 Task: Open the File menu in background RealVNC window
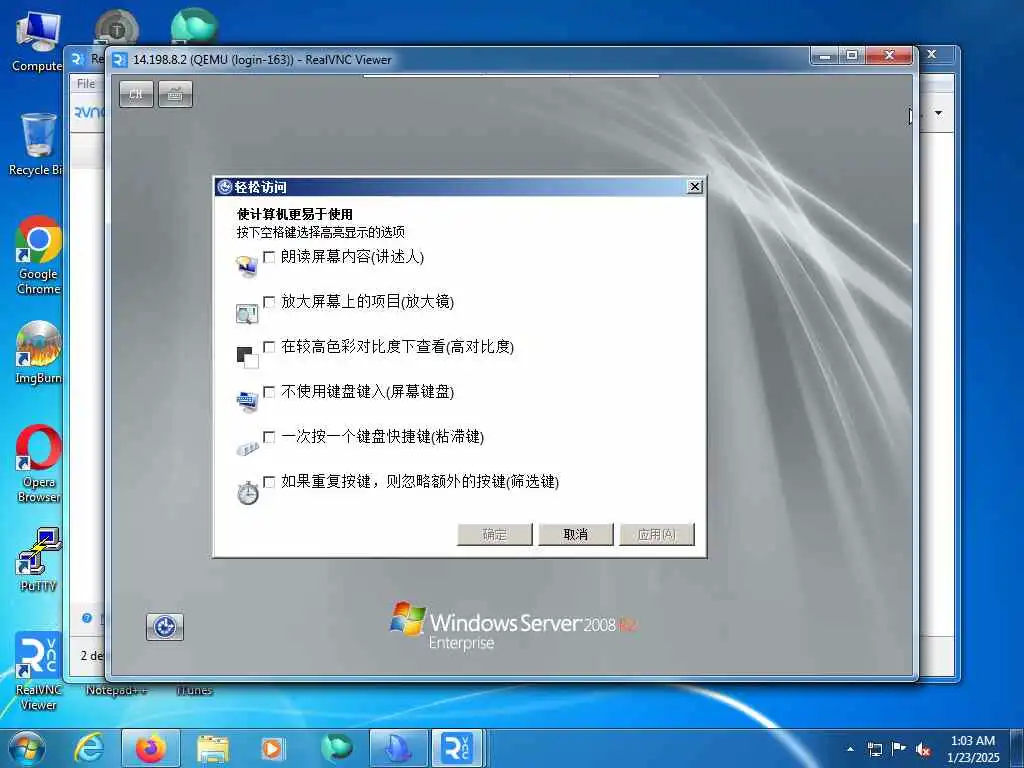[x=86, y=84]
